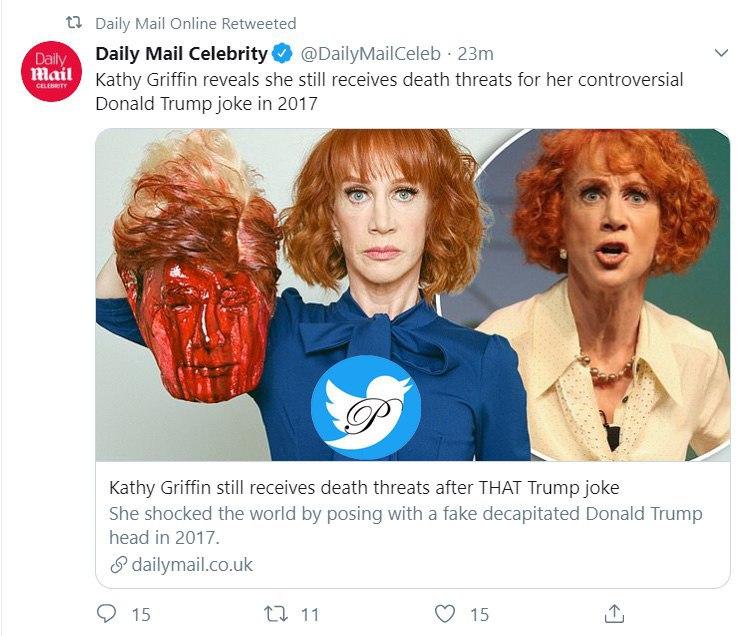Click the blue verified badge
The image size is (741, 636).
[x=284, y=54]
